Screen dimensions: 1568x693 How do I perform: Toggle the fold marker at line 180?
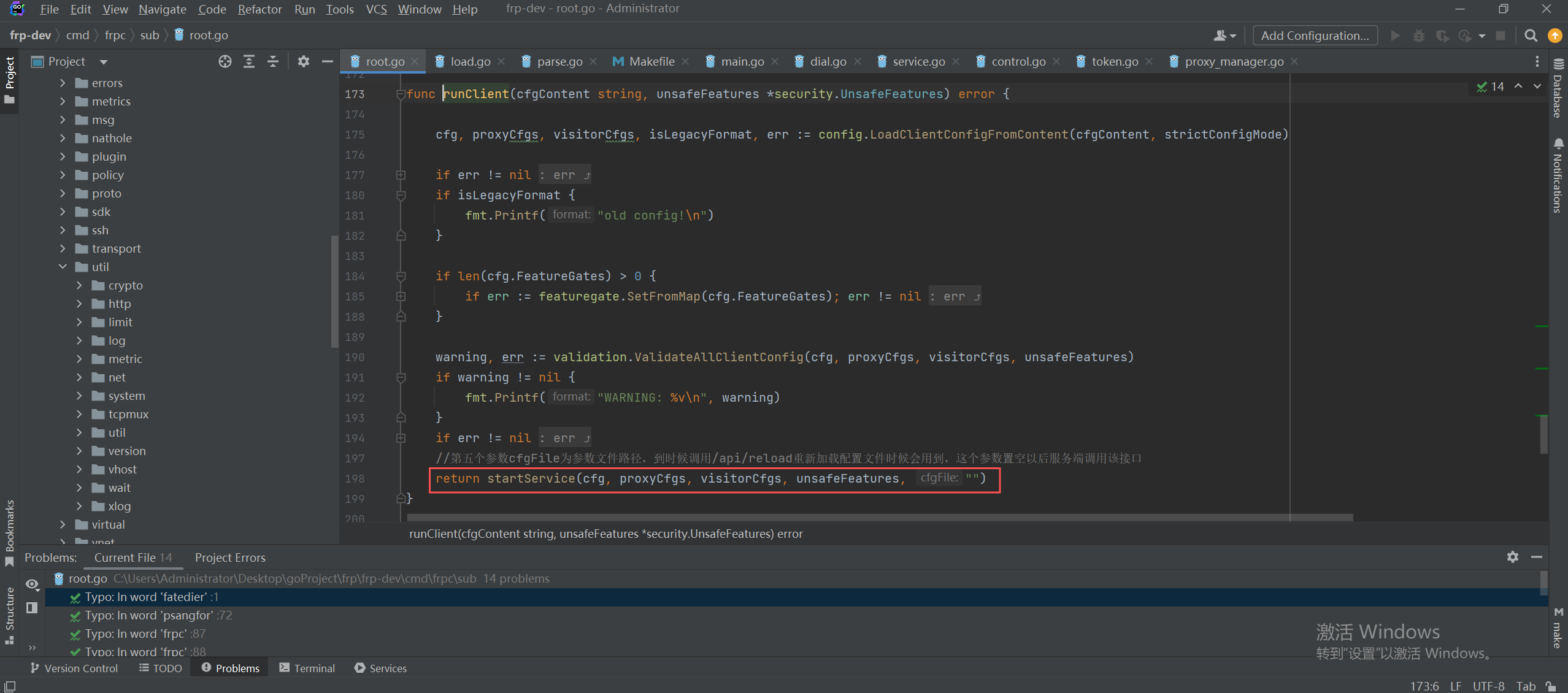click(x=401, y=196)
